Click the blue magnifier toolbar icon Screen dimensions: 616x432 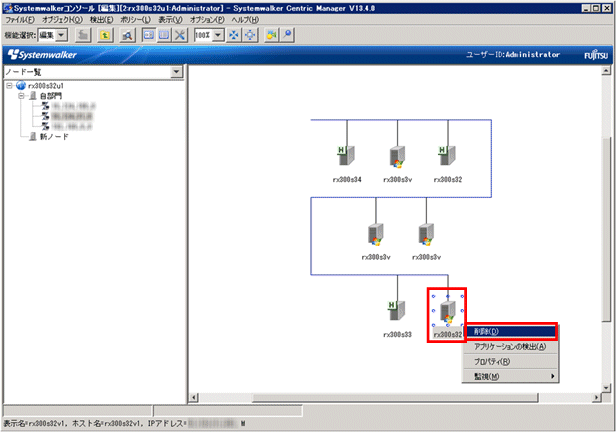click(x=287, y=35)
